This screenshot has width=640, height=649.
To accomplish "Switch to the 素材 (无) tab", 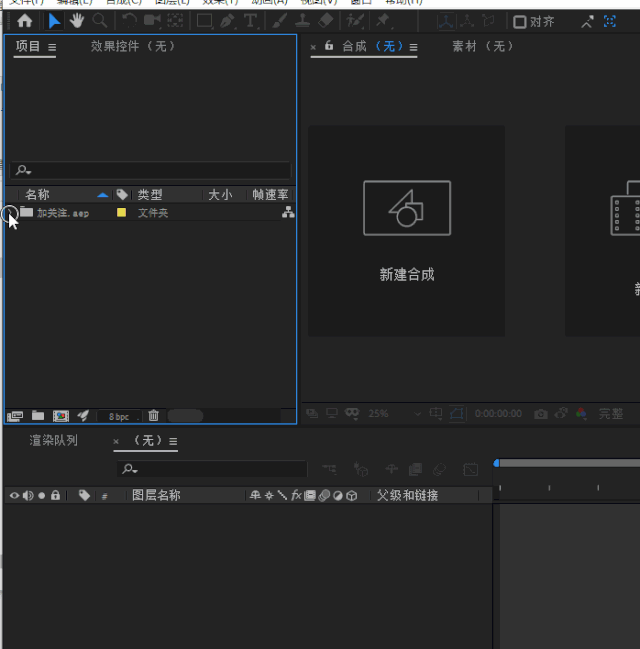I will [483, 46].
